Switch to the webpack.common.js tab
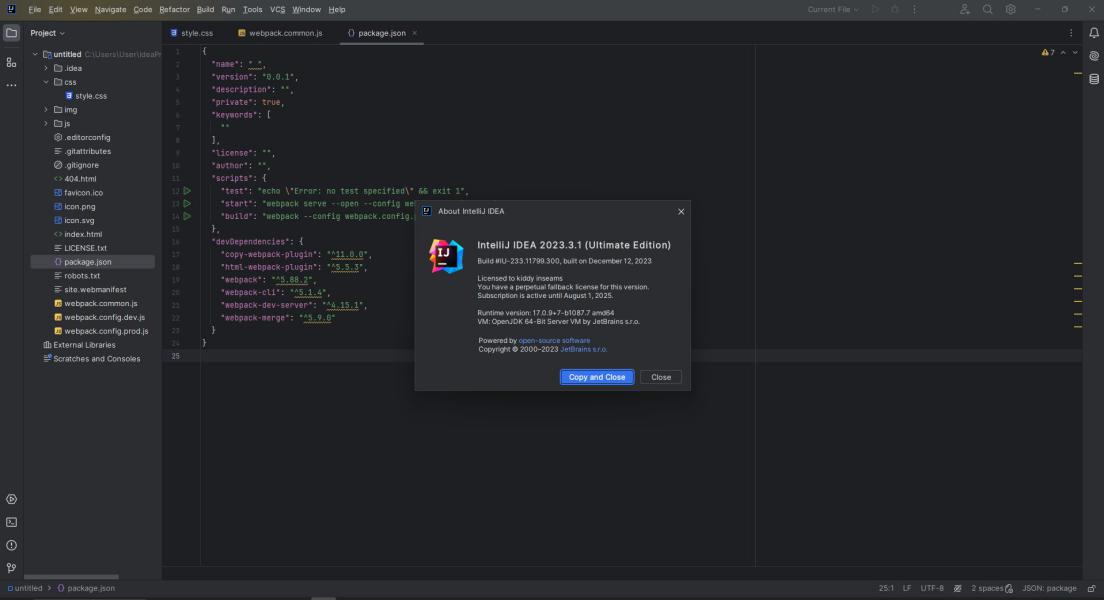Image resolution: width=1104 pixels, height=600 pixels. click(280, 33)
